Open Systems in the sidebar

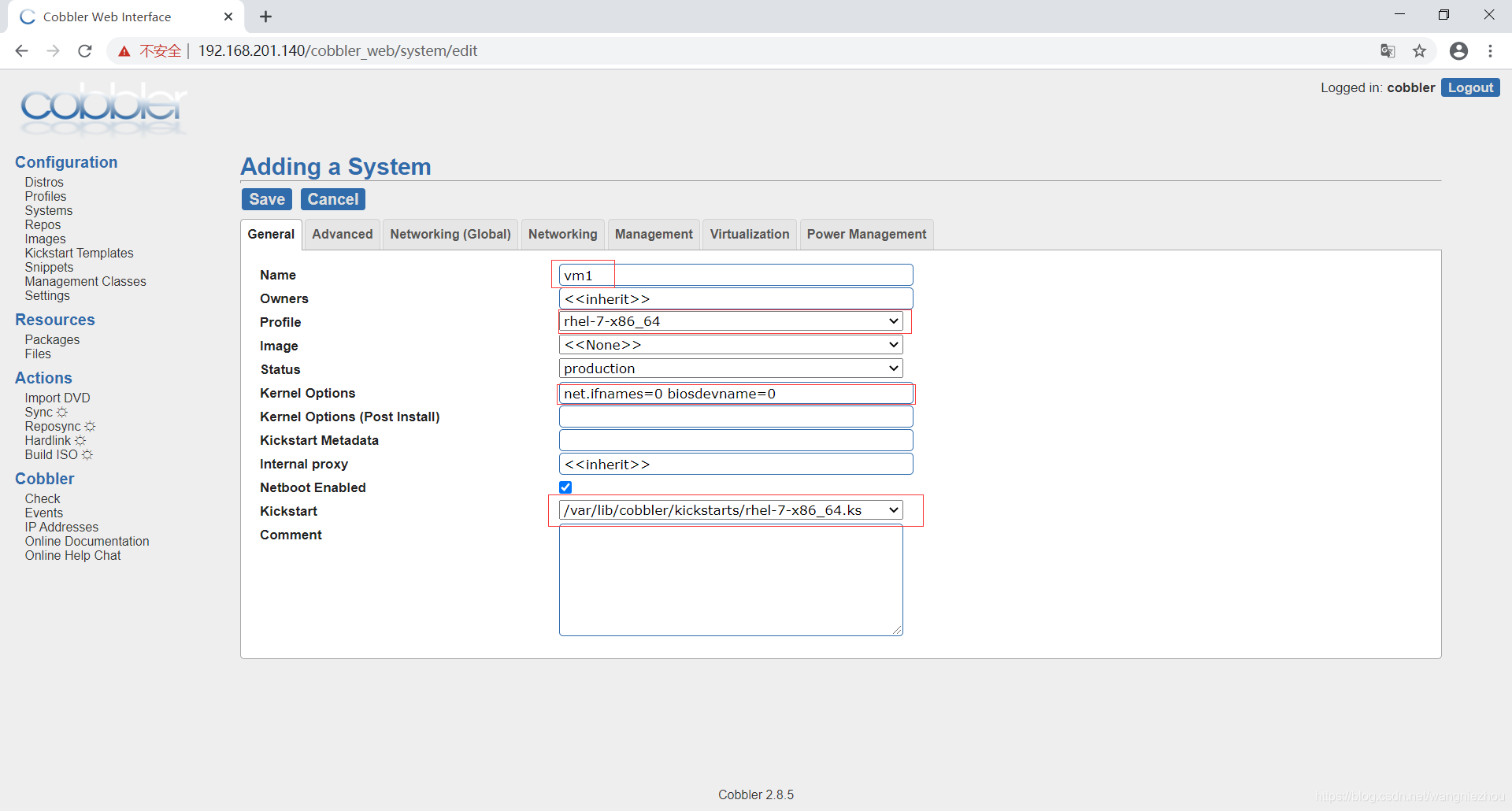tap(49, 211)
